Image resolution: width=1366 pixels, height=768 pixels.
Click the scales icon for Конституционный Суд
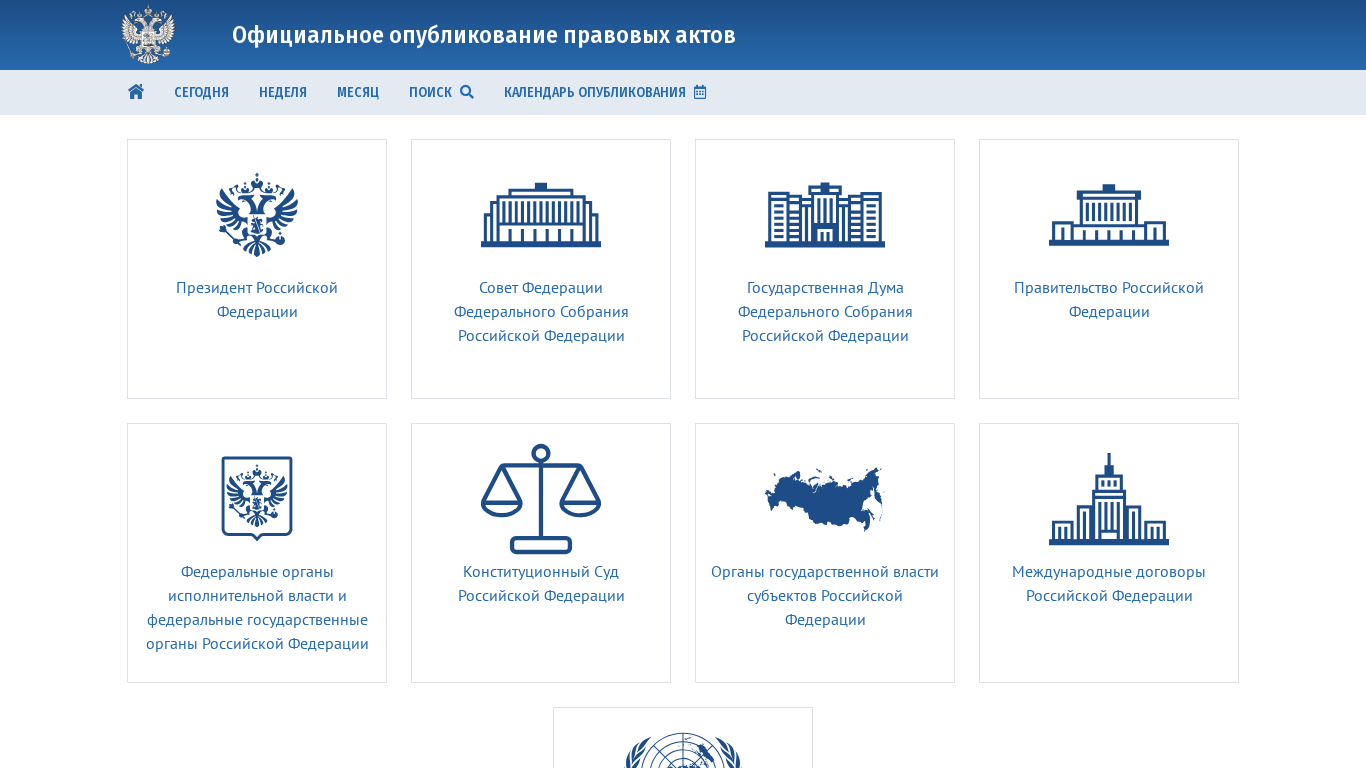(541, 499)
